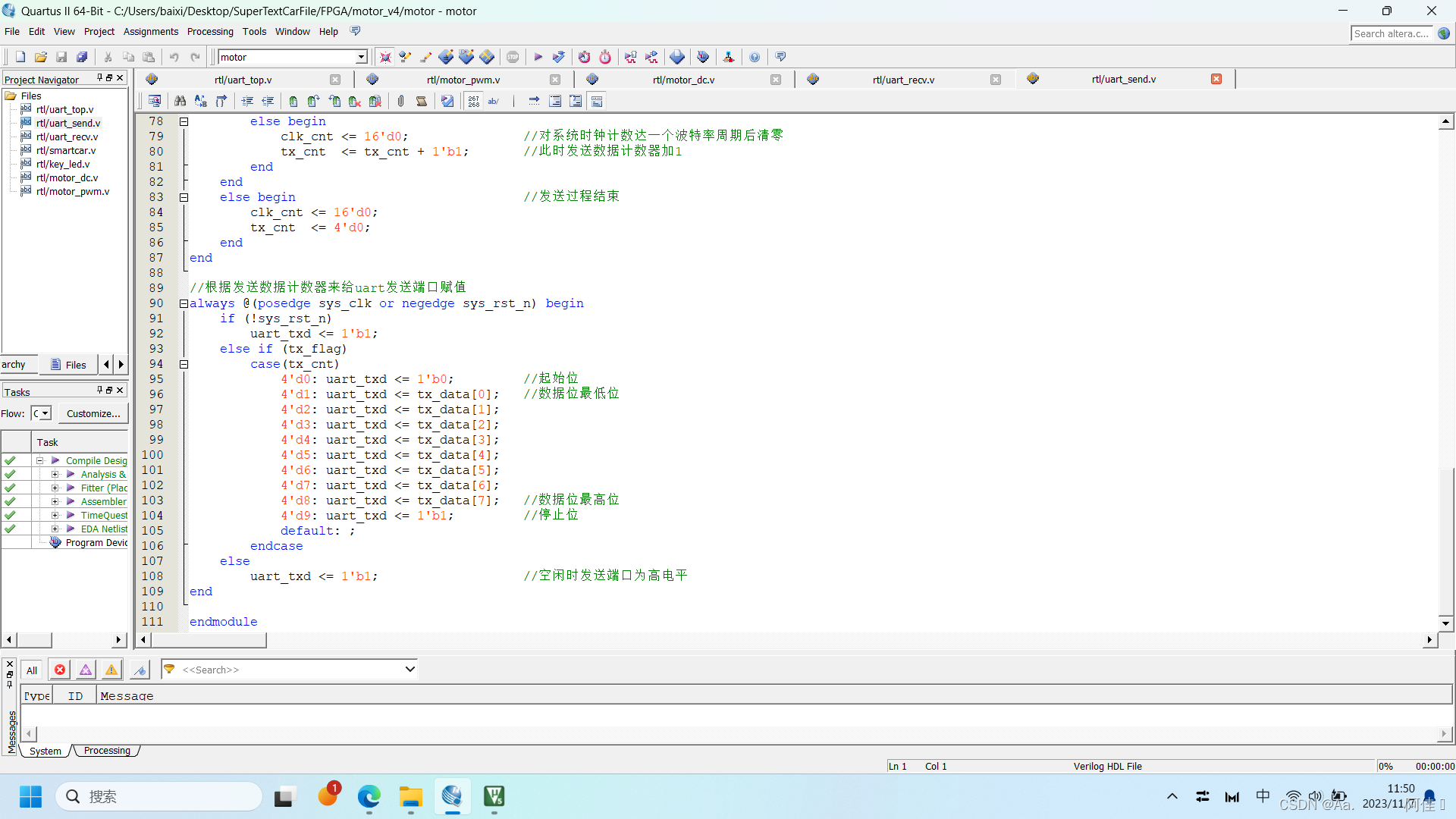Click the Search altera.com field
The image size is (1456, 819).
point(1391,33)
